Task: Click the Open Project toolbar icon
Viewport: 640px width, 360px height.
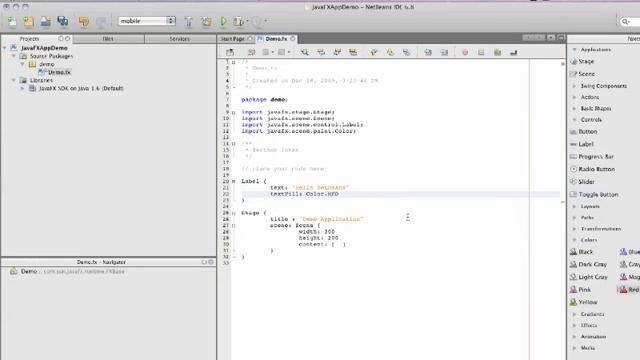Action: [x=45, y=21]
